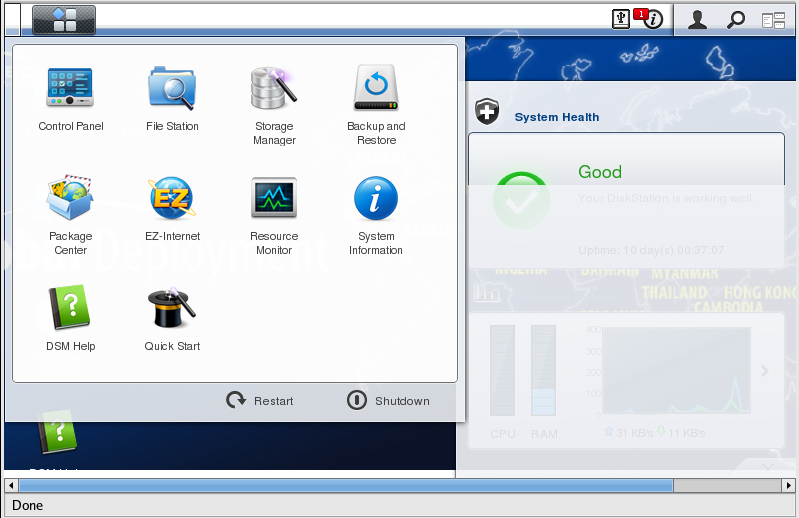Click the RAM usage bar
Viewport: 799px width, 518px height.
coord(543,370)
